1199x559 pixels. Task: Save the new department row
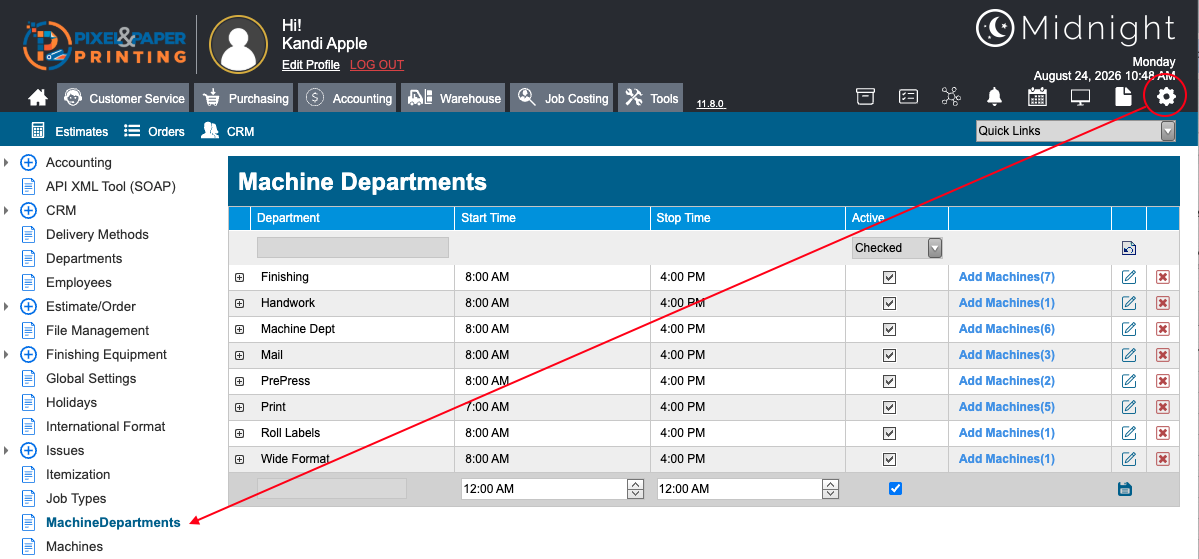[1125, 489]
